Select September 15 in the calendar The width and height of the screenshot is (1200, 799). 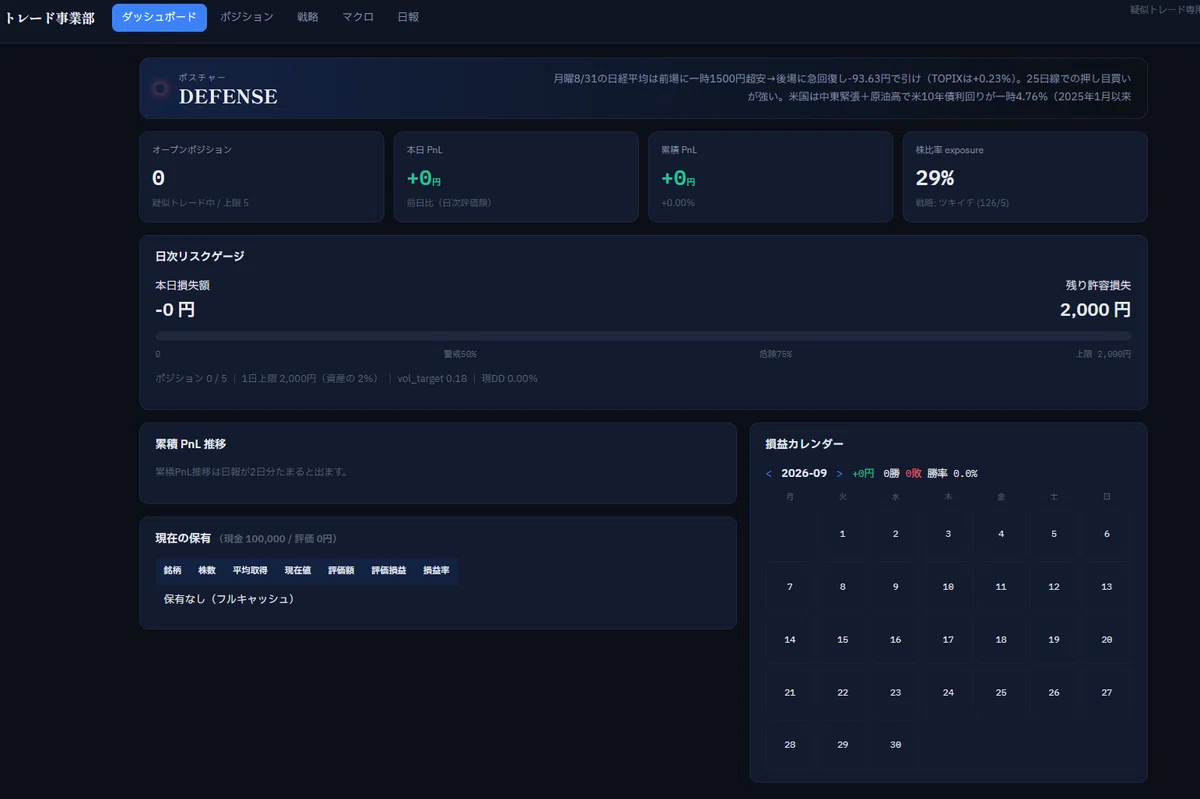point(842,640)
